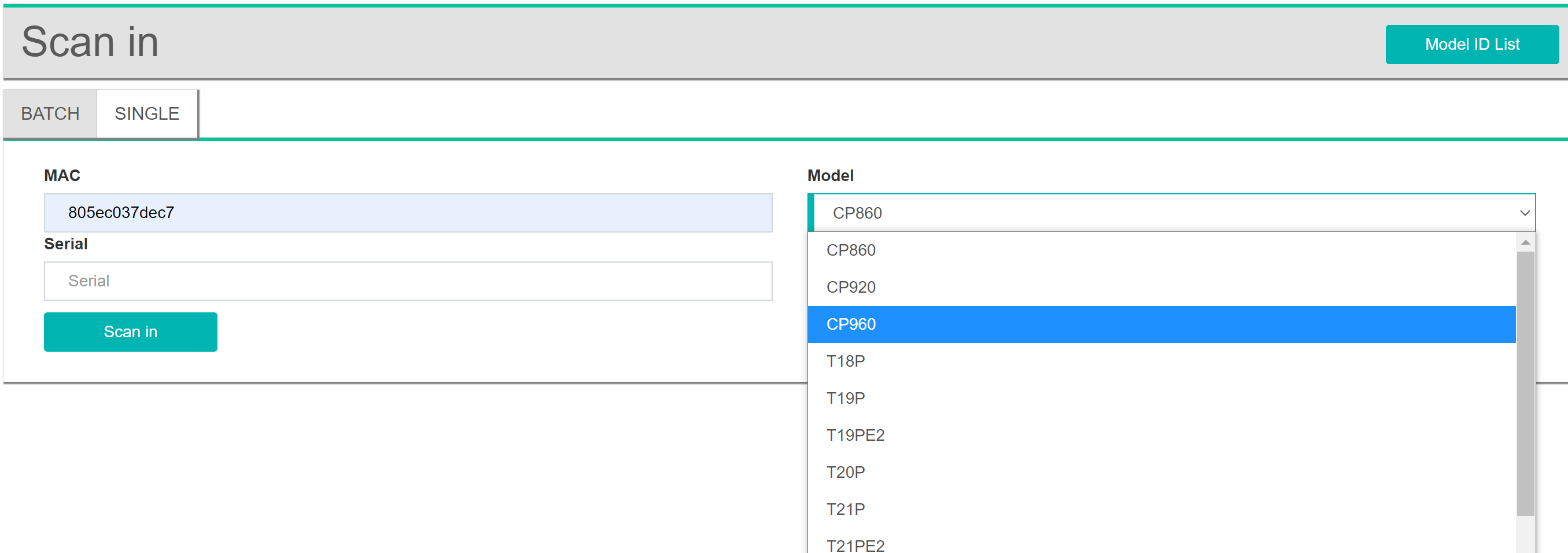Select the SINGLE tab
Image resolution: width=1568 pixels, height=553 pixels.
[x=147, y=114]
